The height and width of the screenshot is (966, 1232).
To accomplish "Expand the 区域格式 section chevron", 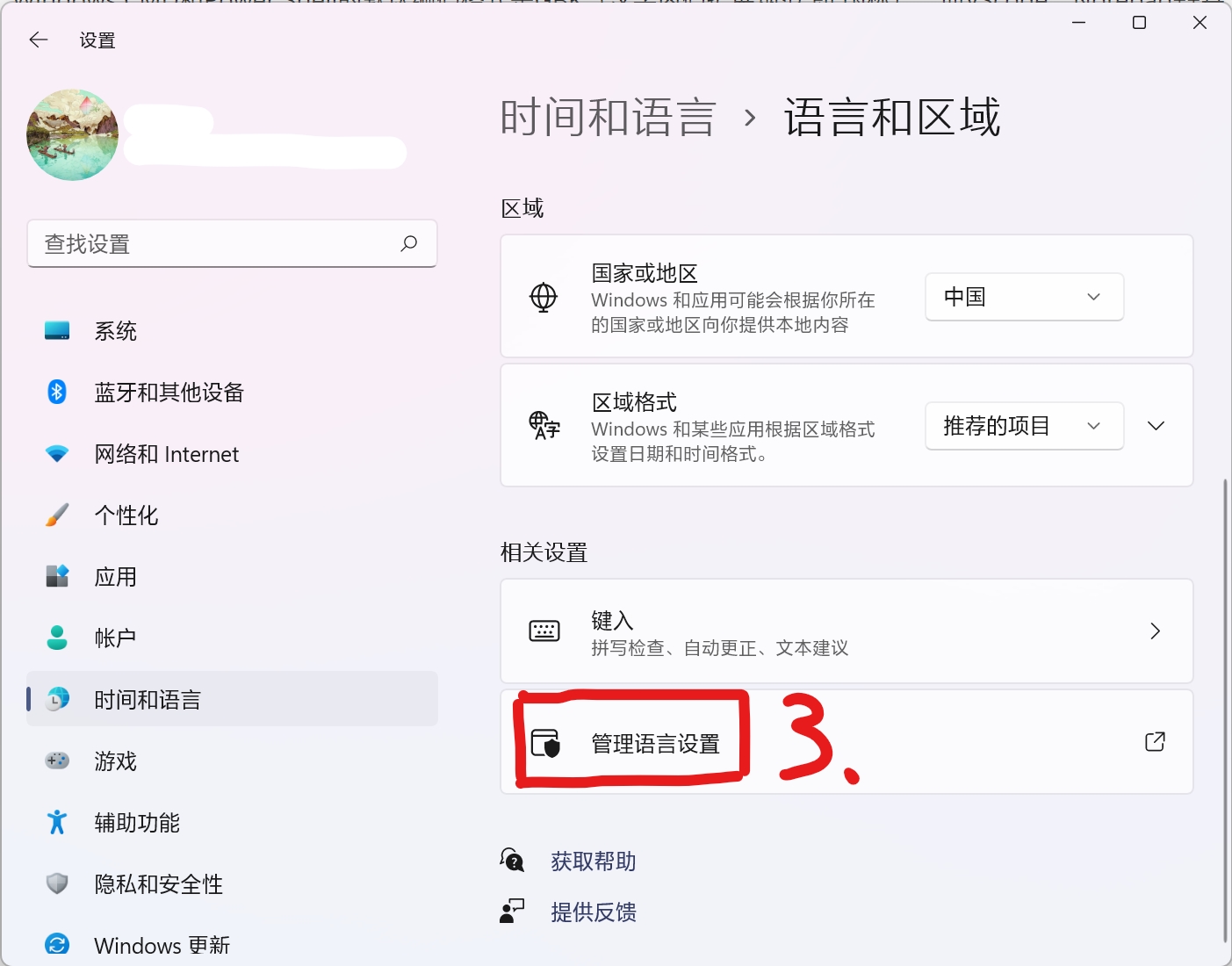I will pyautogui.click(x=1156, y=426).
